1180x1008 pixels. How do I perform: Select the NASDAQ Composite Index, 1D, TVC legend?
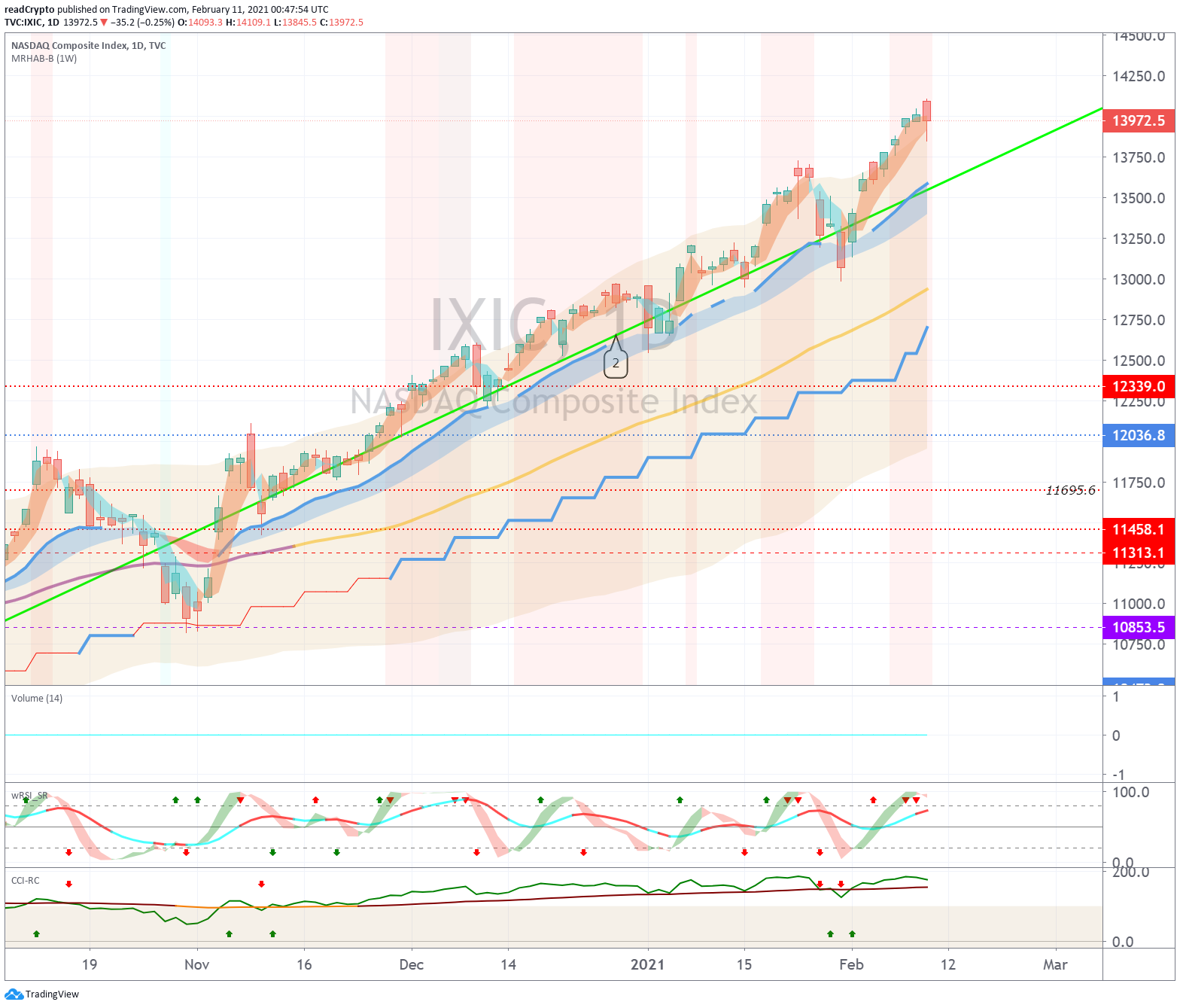pos(89,46)
